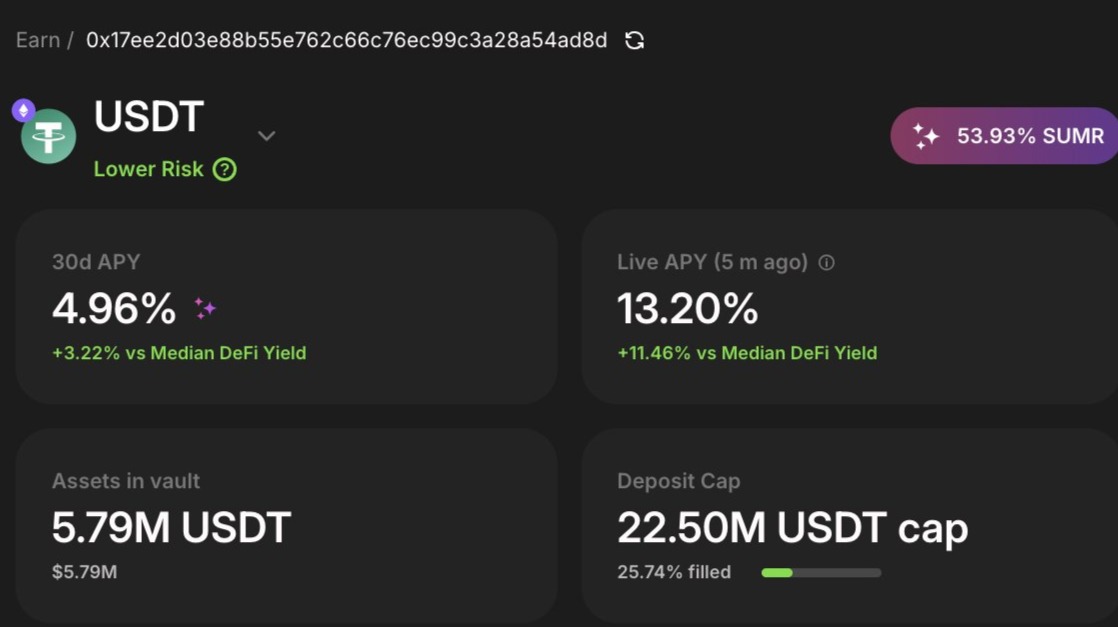Viewport: 1118px width, 627px height.
Task: Click the refresh icon beside the address
Action: [634, 40]
